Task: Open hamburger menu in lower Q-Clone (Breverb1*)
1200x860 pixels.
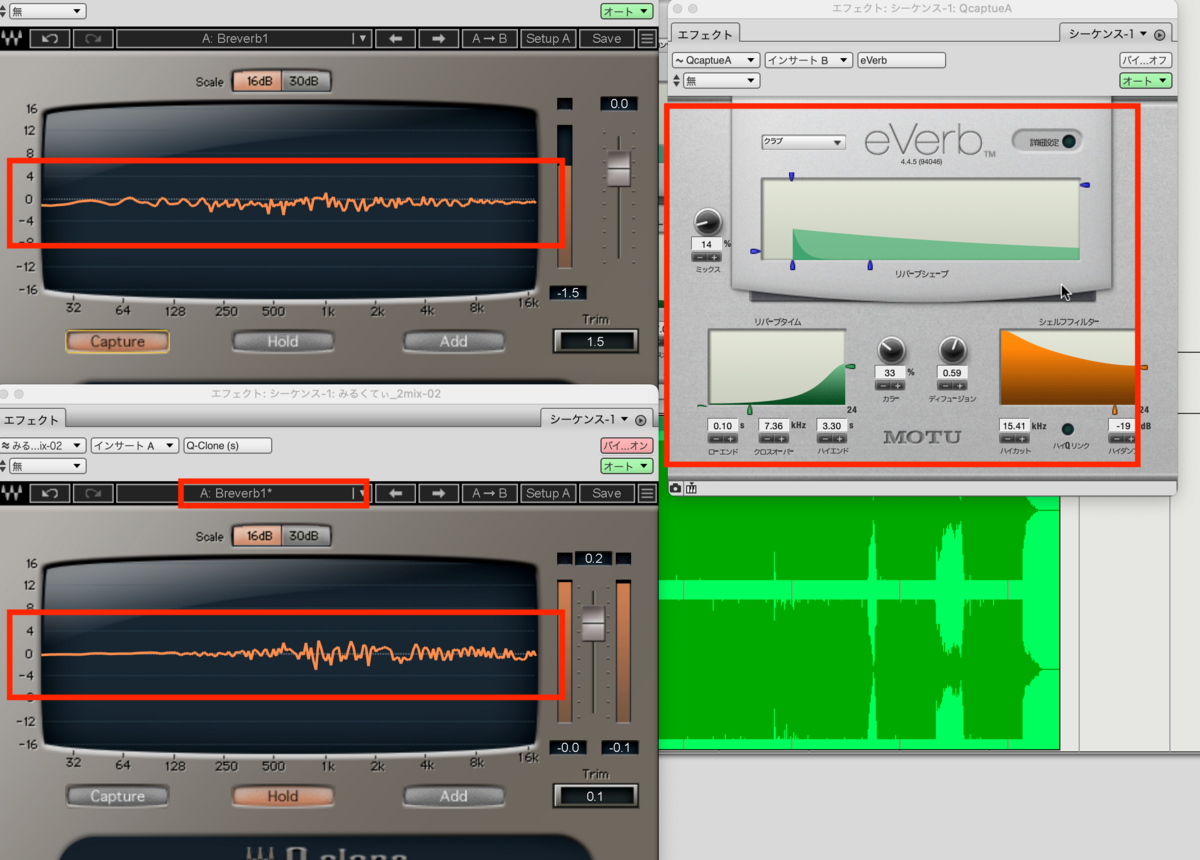Action: (647, 493)
